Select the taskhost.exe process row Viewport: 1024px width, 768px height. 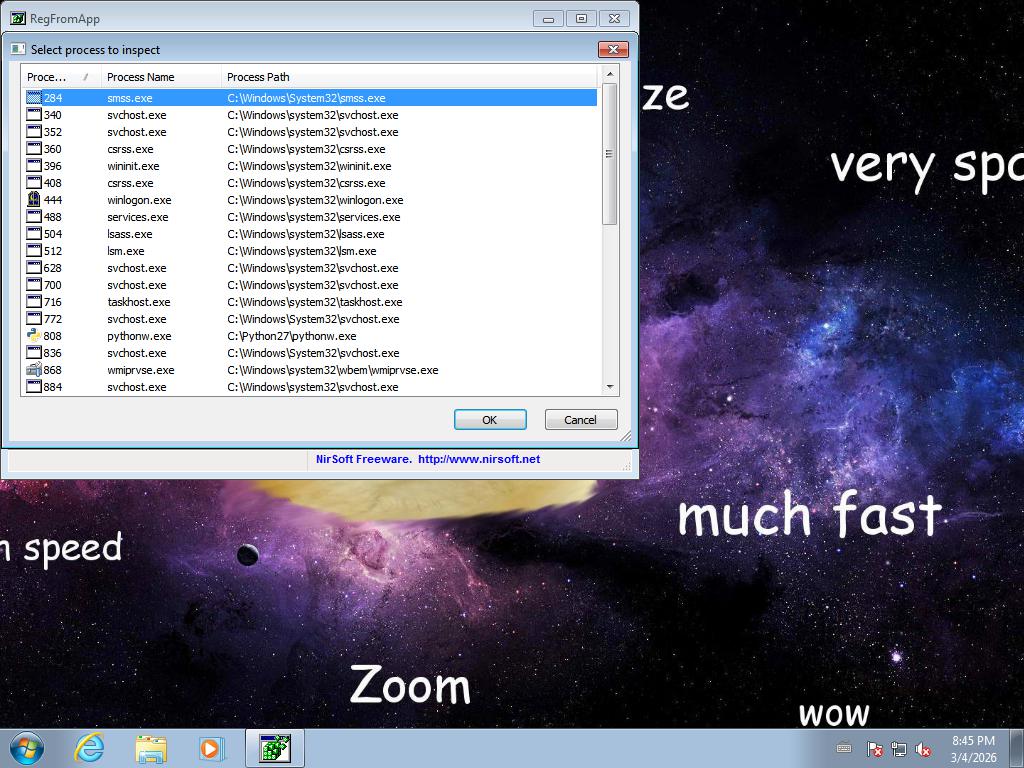coord(139,302)
